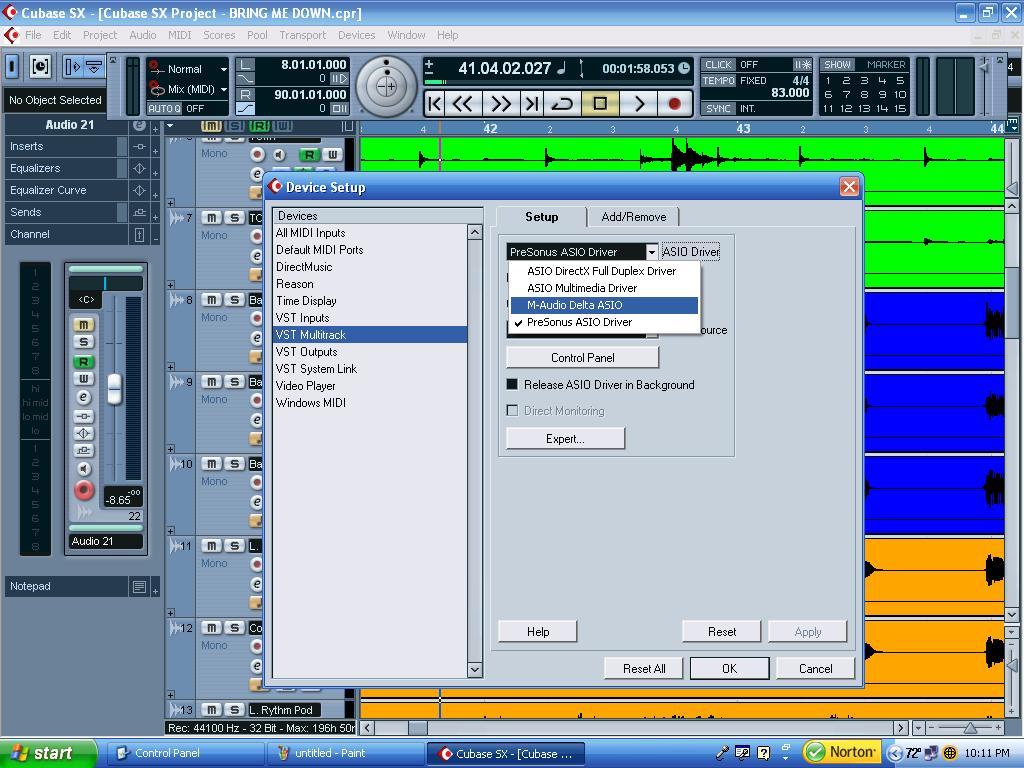
Task: Mute track 7 with M button
Action: tap(212, 217)
